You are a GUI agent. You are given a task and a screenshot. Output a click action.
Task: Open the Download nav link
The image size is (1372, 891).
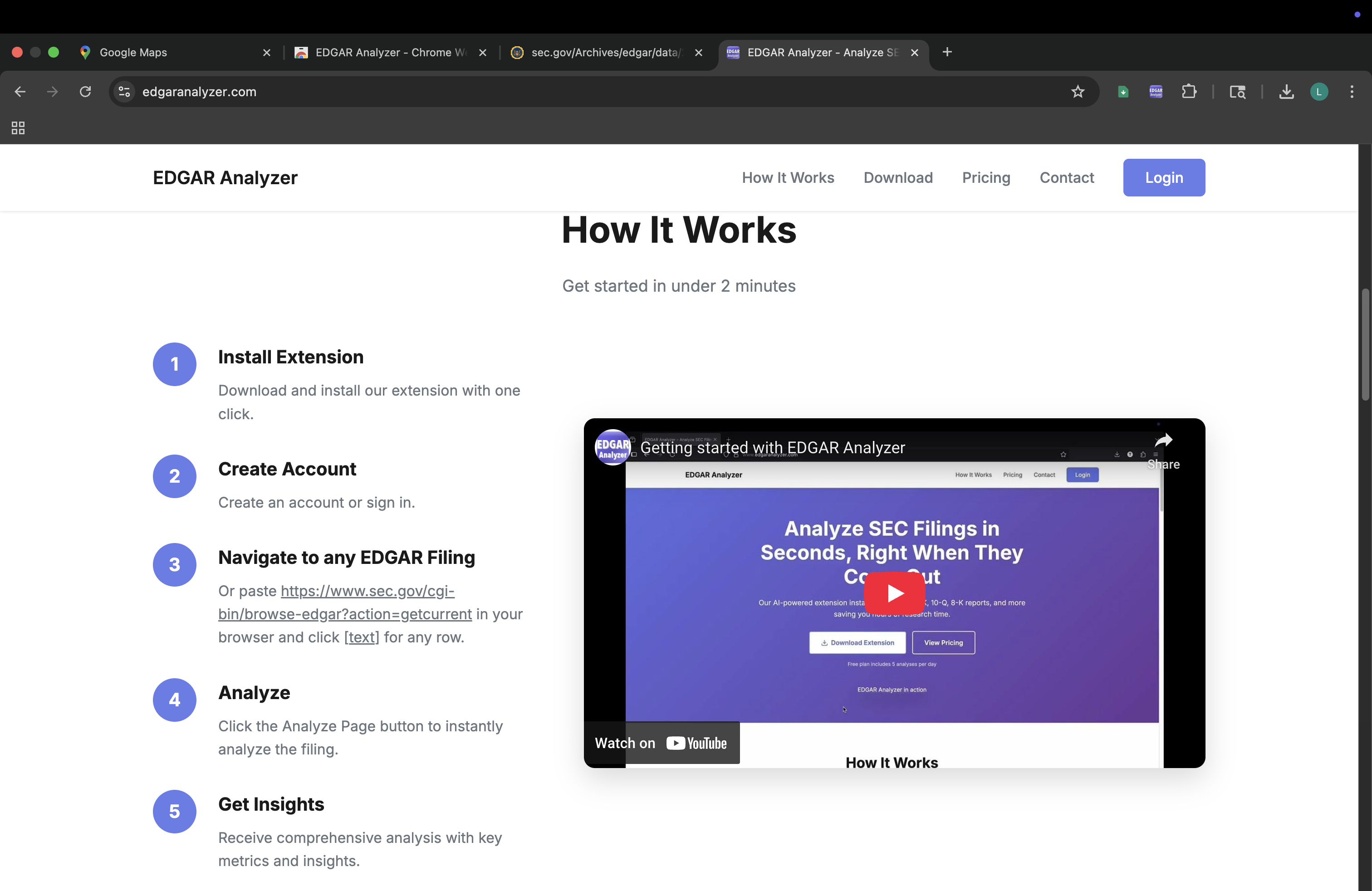click(898, 177)
